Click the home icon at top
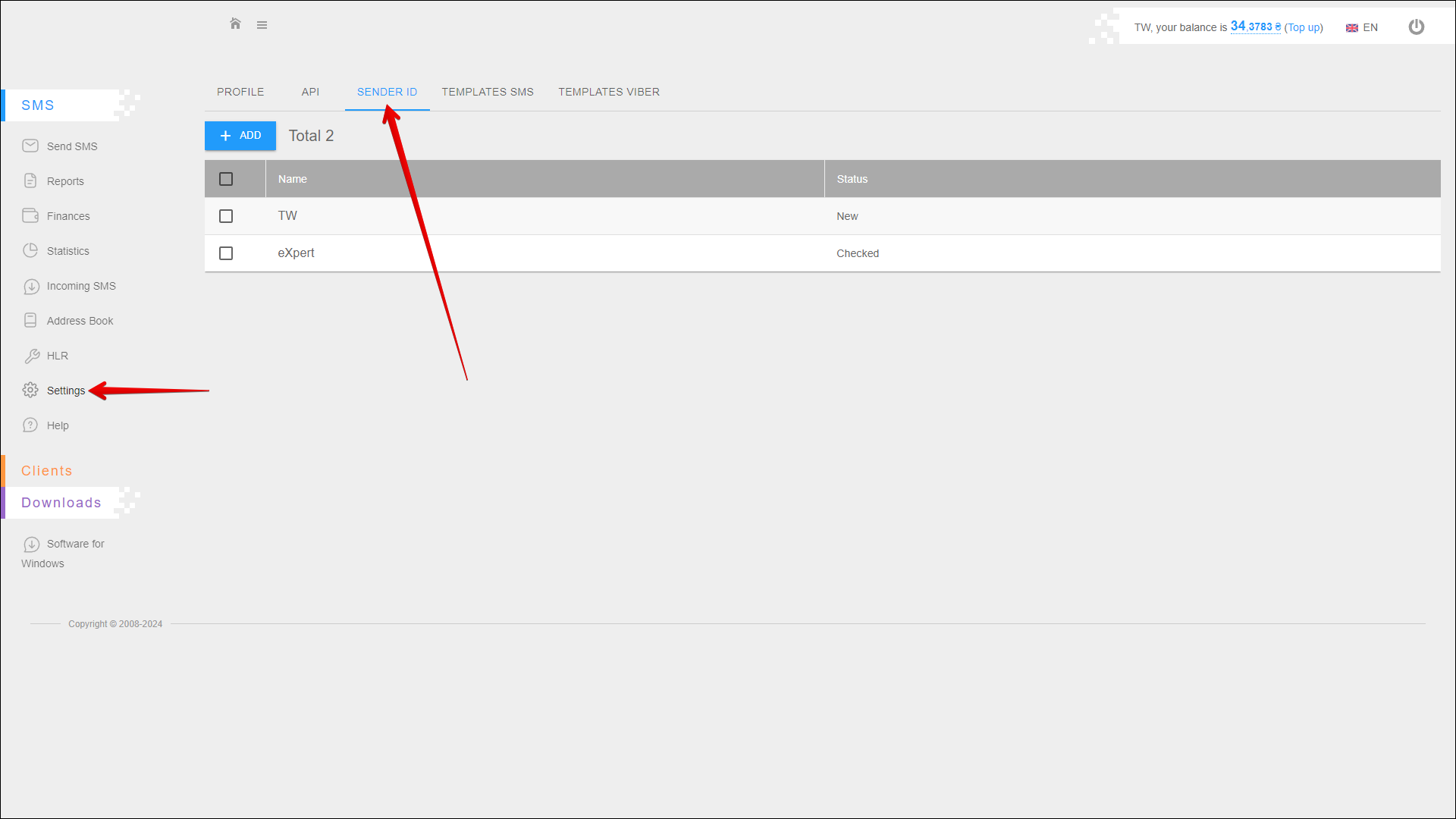The width and height of the screenshot is (1456, 819). coord(235,24)
